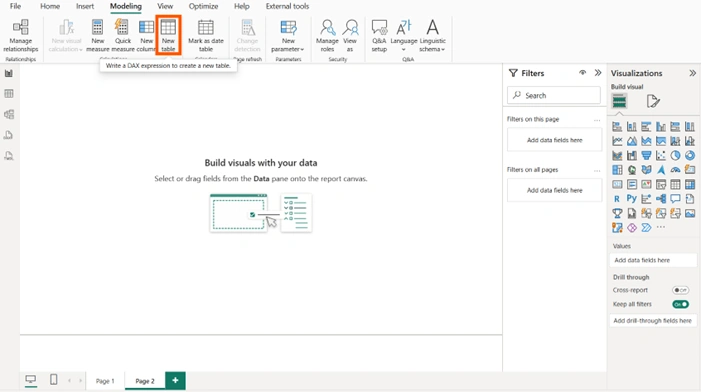Click New table button
Screen dimensions: 701x392
[168, 35]
